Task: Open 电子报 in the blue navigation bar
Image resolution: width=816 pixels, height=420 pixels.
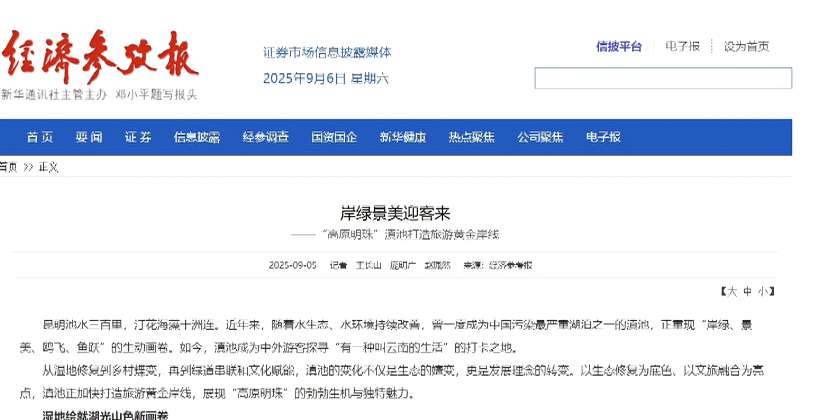Action: tap(603, 137)
